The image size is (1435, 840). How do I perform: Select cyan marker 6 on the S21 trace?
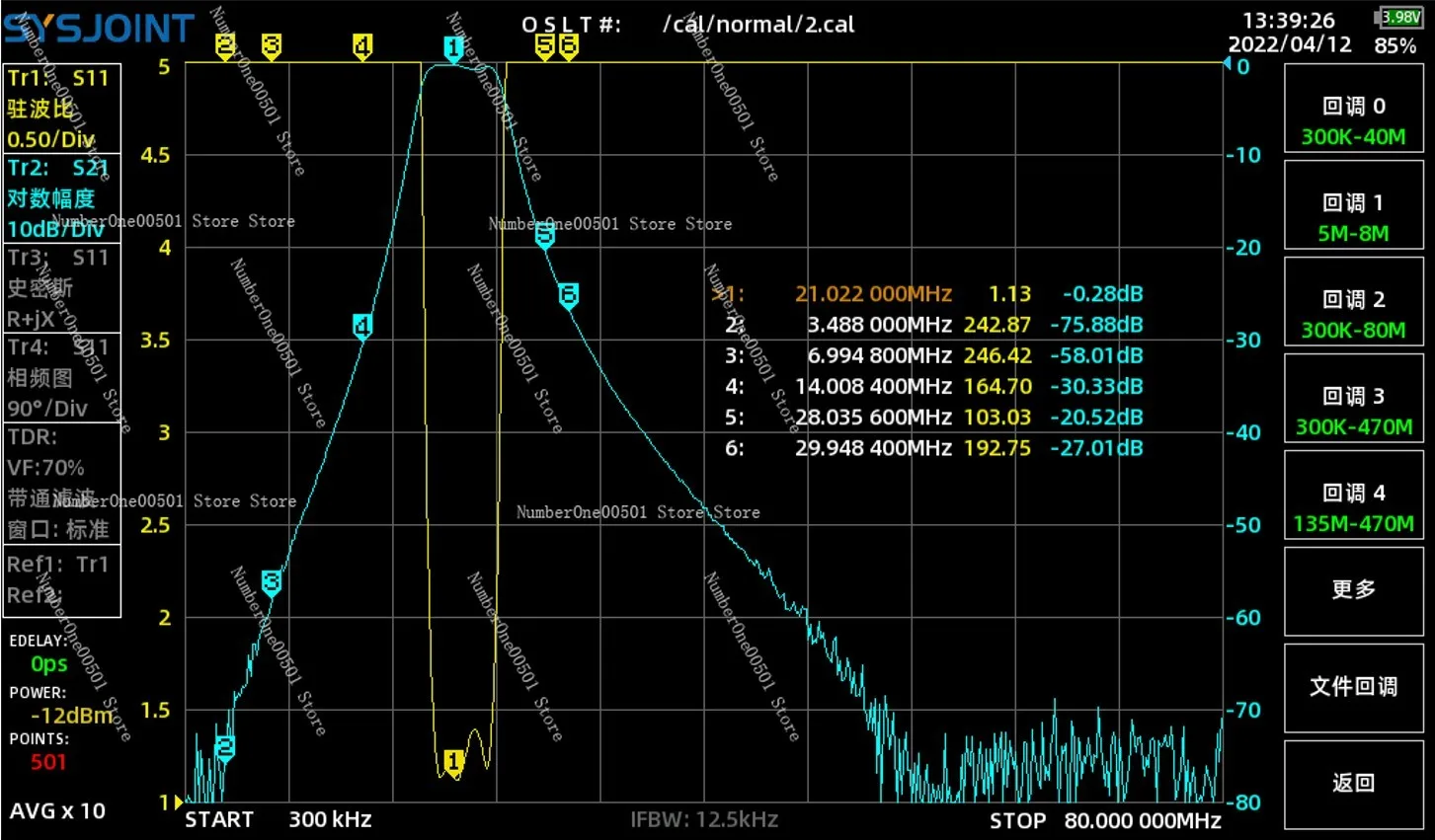568,295
